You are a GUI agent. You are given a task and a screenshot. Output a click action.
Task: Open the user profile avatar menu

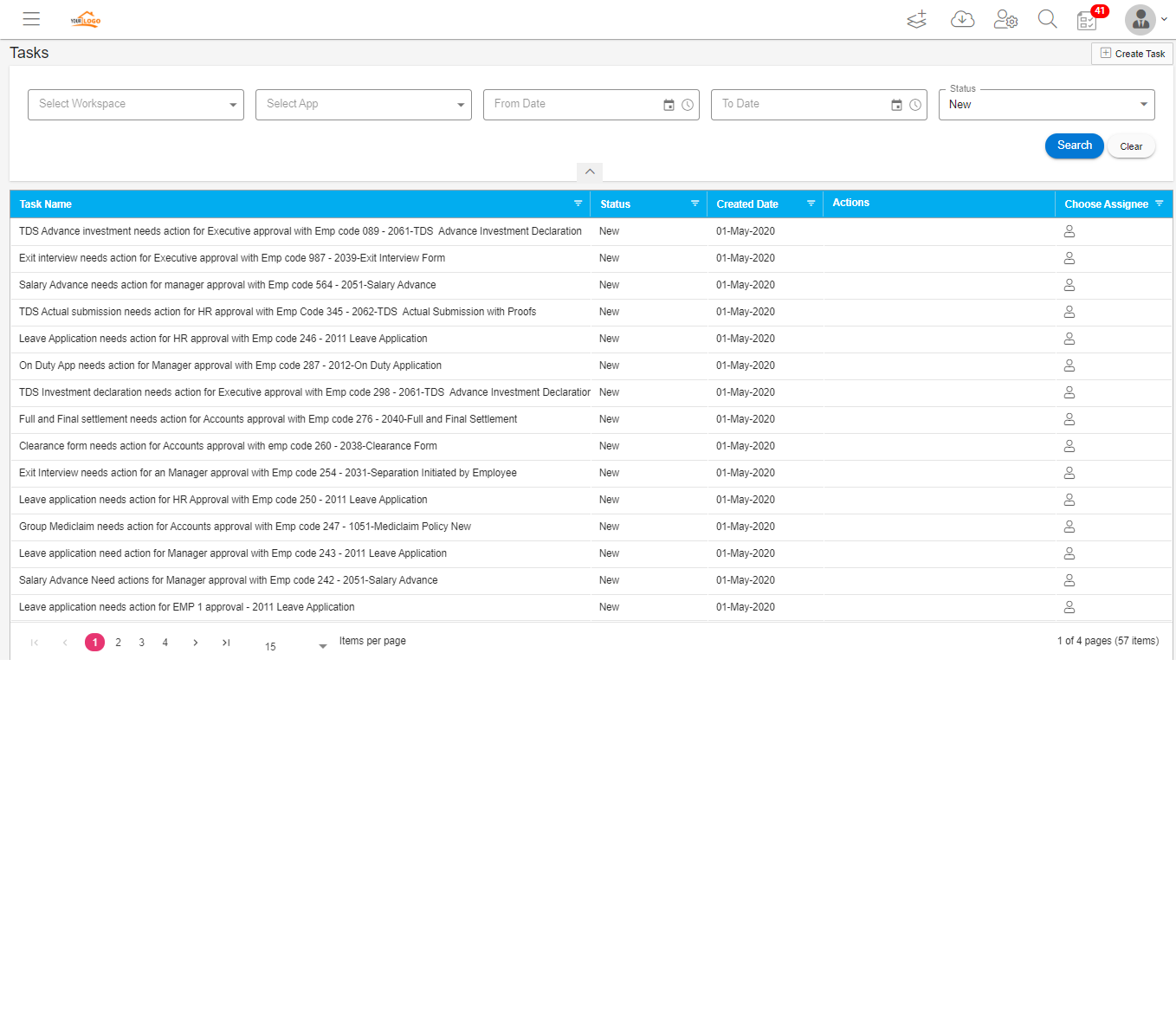[1140, 19]
